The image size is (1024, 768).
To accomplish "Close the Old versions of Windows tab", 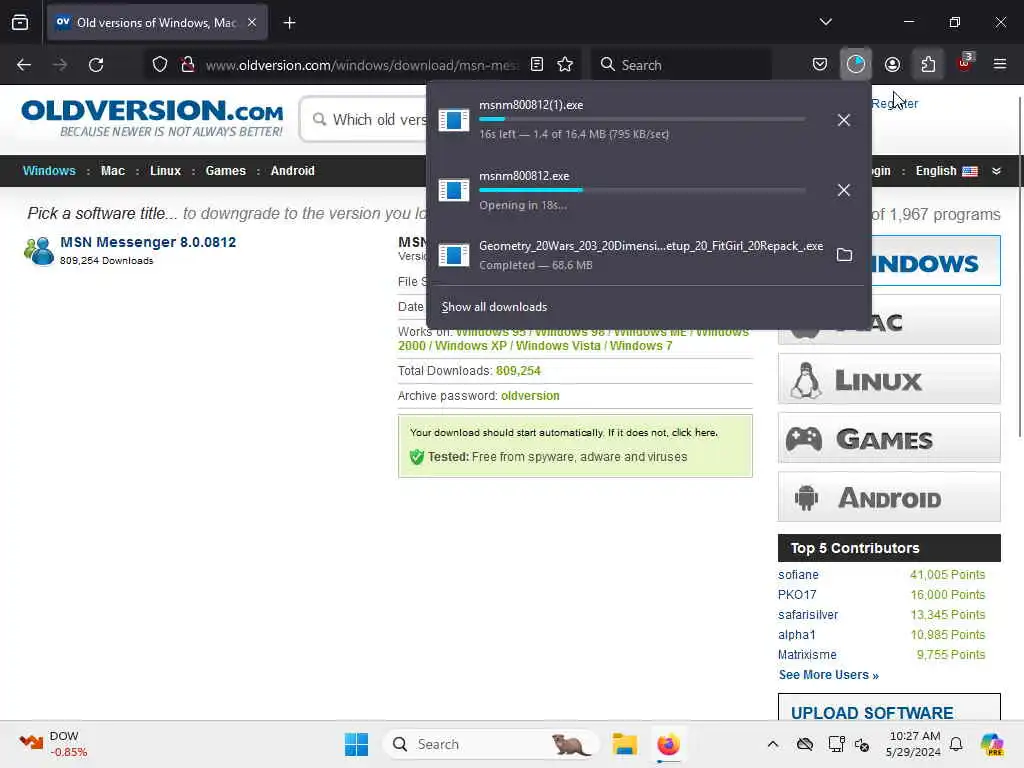I will click(252, 23).
